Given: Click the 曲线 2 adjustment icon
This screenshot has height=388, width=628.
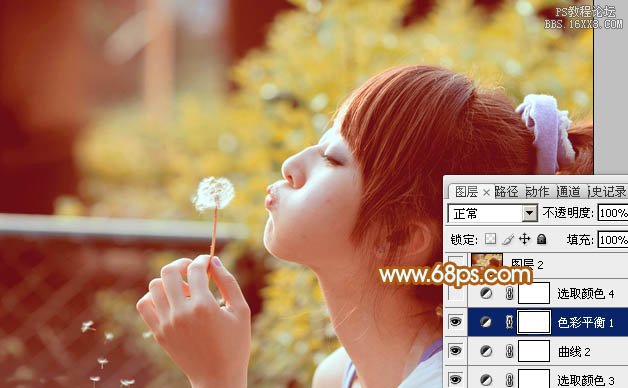Looking at the screenshot, I should (486, 351).
